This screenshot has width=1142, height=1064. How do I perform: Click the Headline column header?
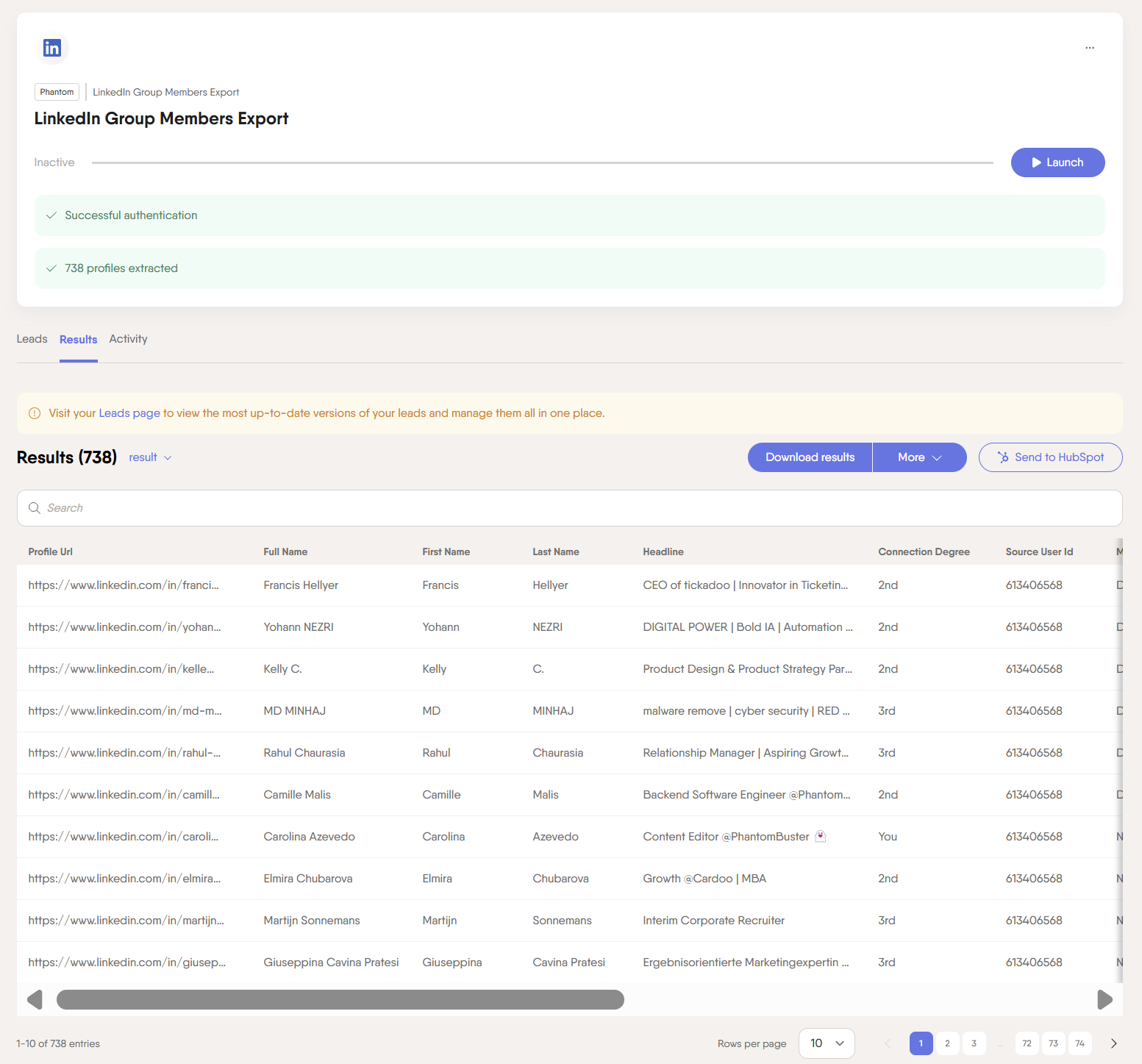(x=663, y=552)
